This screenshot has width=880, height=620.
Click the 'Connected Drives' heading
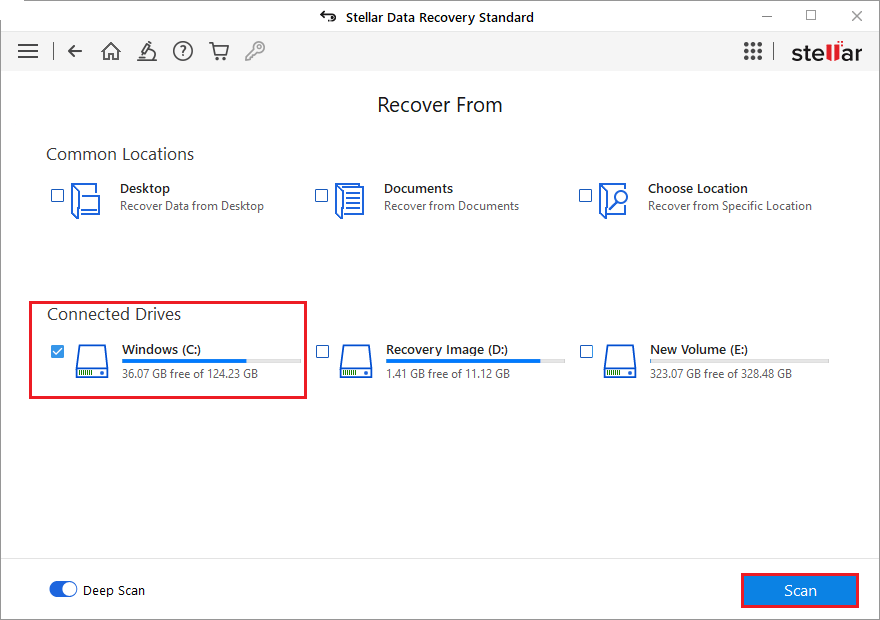[x=114, y=314]
